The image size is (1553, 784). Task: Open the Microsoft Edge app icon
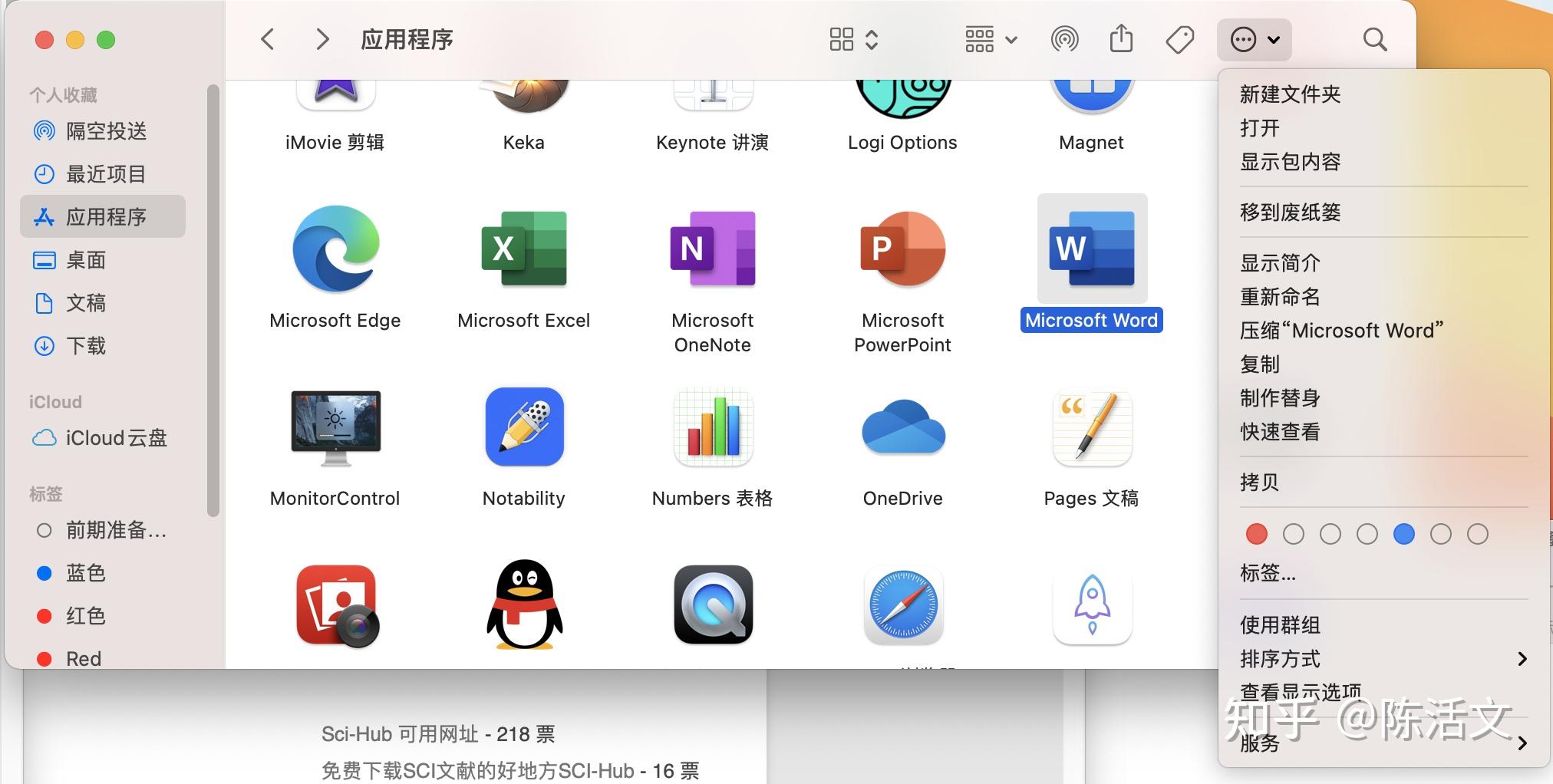[335, 249]
